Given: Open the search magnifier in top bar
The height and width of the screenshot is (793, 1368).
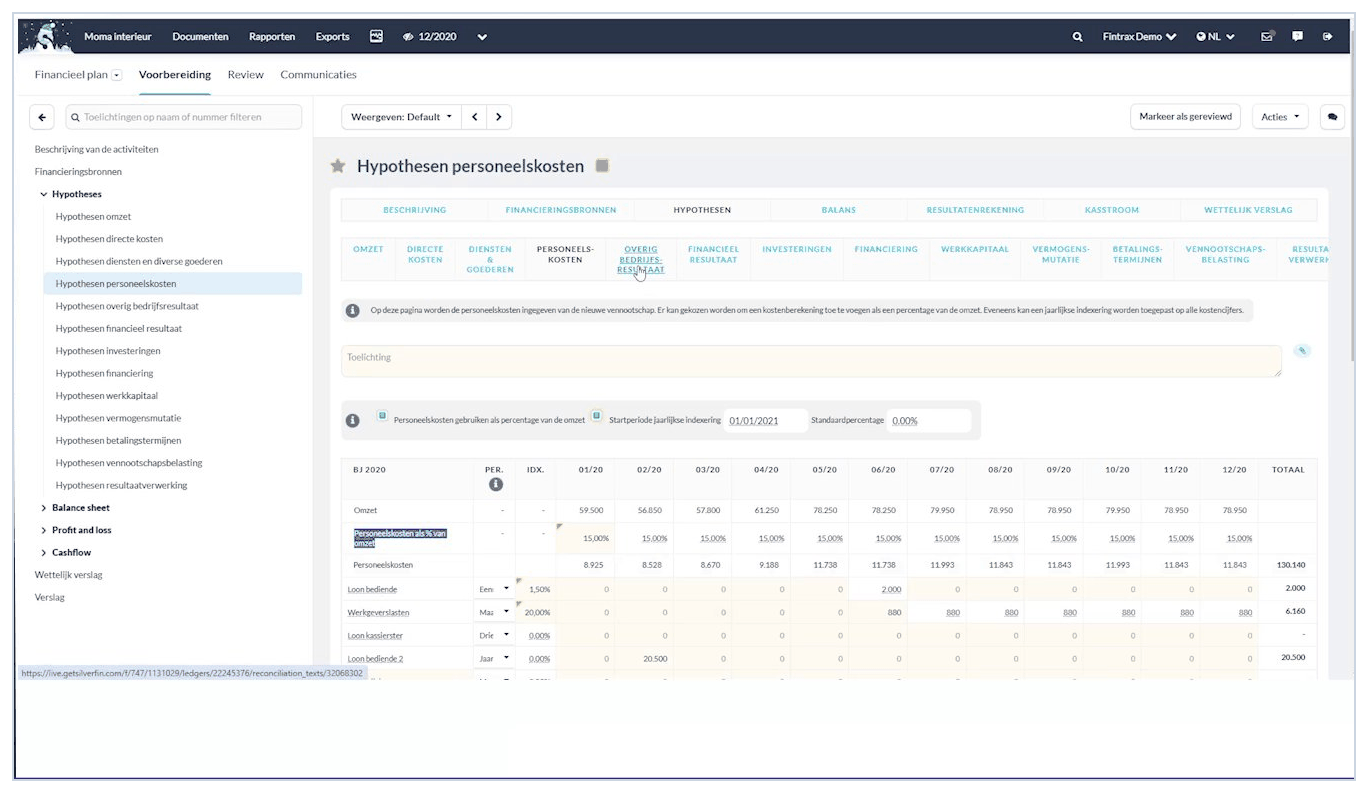Looking at the screenshot, I should (1077, 37).
